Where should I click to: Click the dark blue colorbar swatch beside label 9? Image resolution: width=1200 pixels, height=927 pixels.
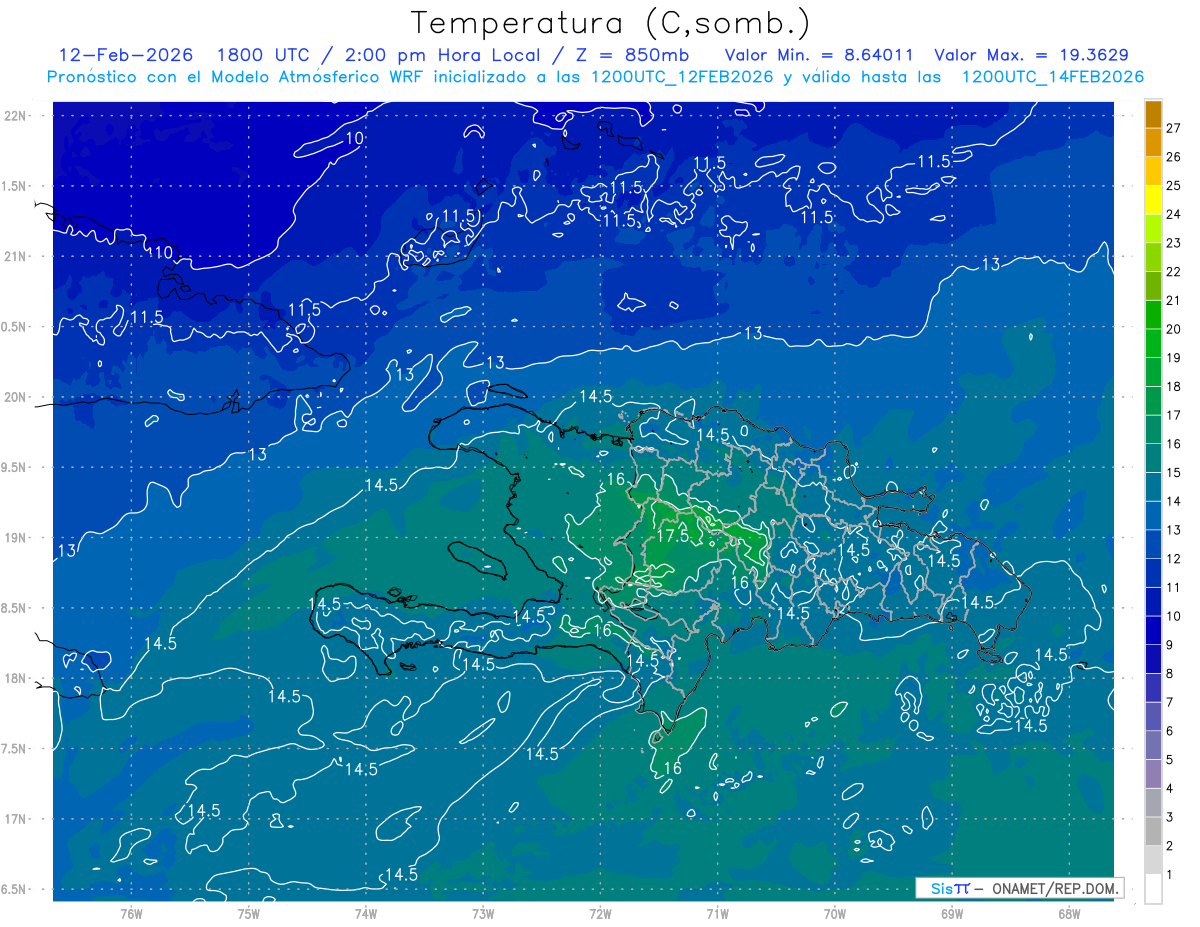click(x=1153, y=631)
